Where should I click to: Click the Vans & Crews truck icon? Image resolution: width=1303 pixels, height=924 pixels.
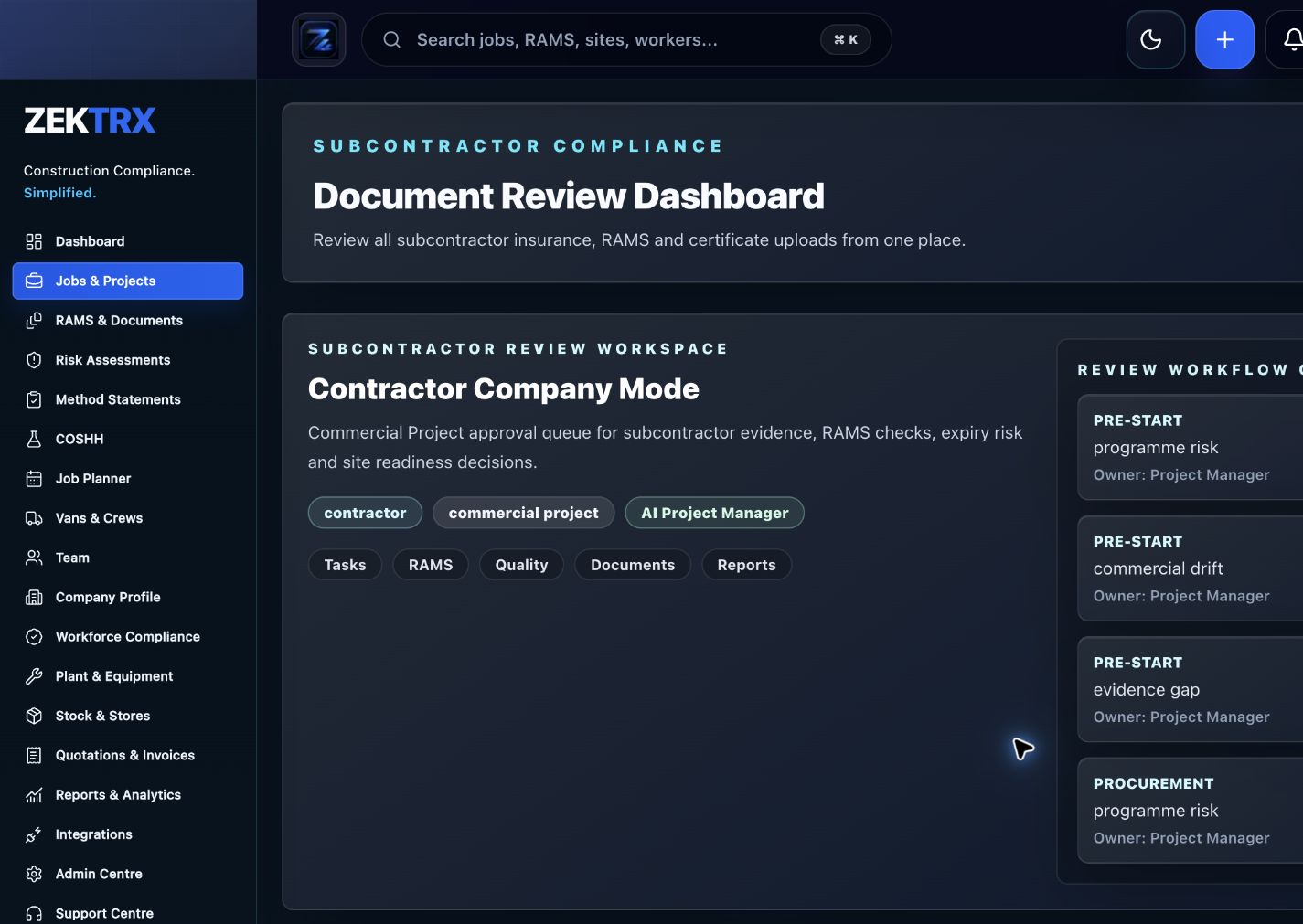point(34,518)
